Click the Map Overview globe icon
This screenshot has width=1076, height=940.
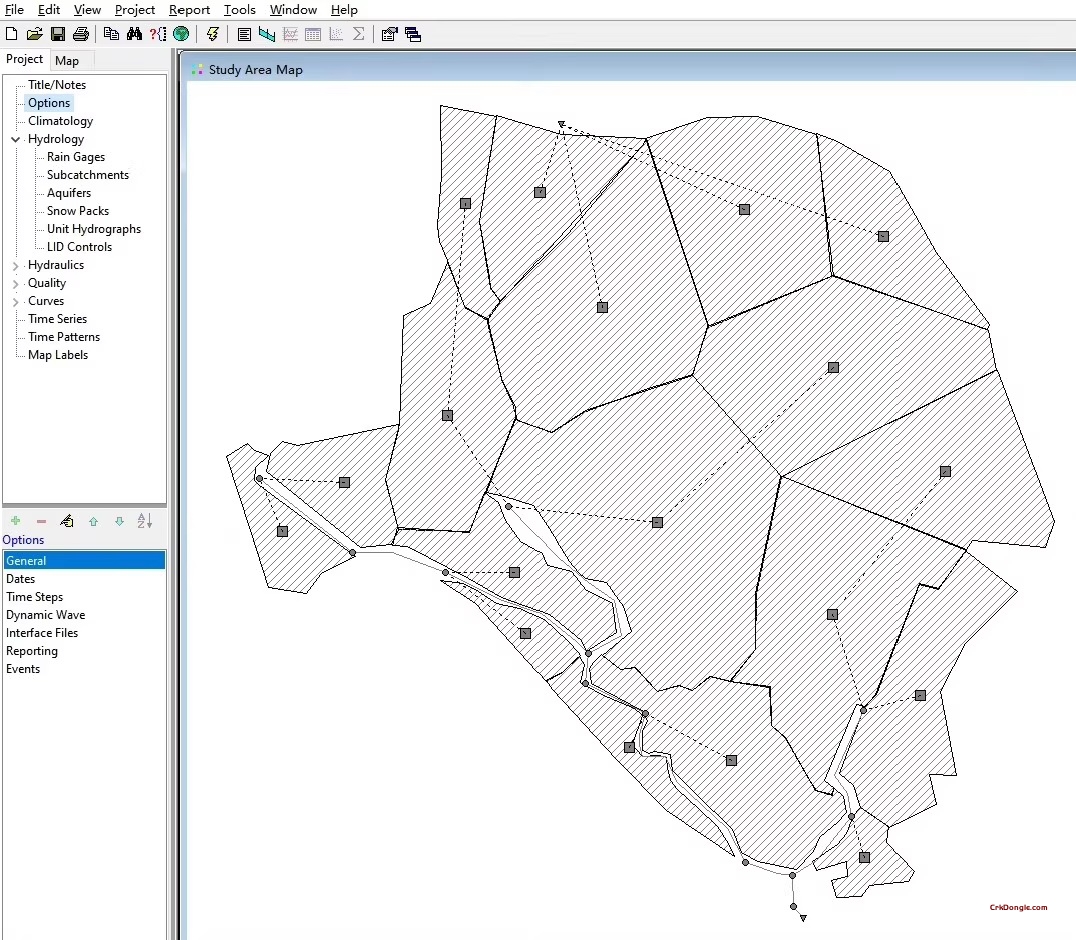click(181, 34)
